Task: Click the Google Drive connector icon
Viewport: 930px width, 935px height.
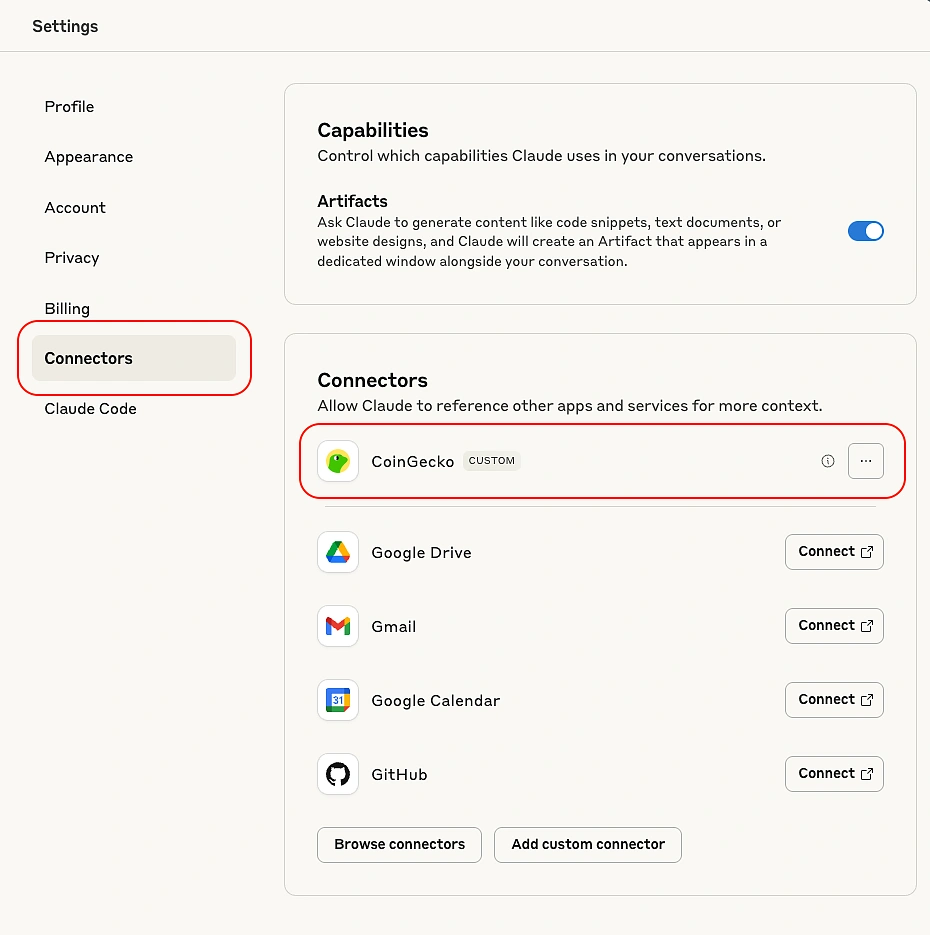Action: (337, 552)
